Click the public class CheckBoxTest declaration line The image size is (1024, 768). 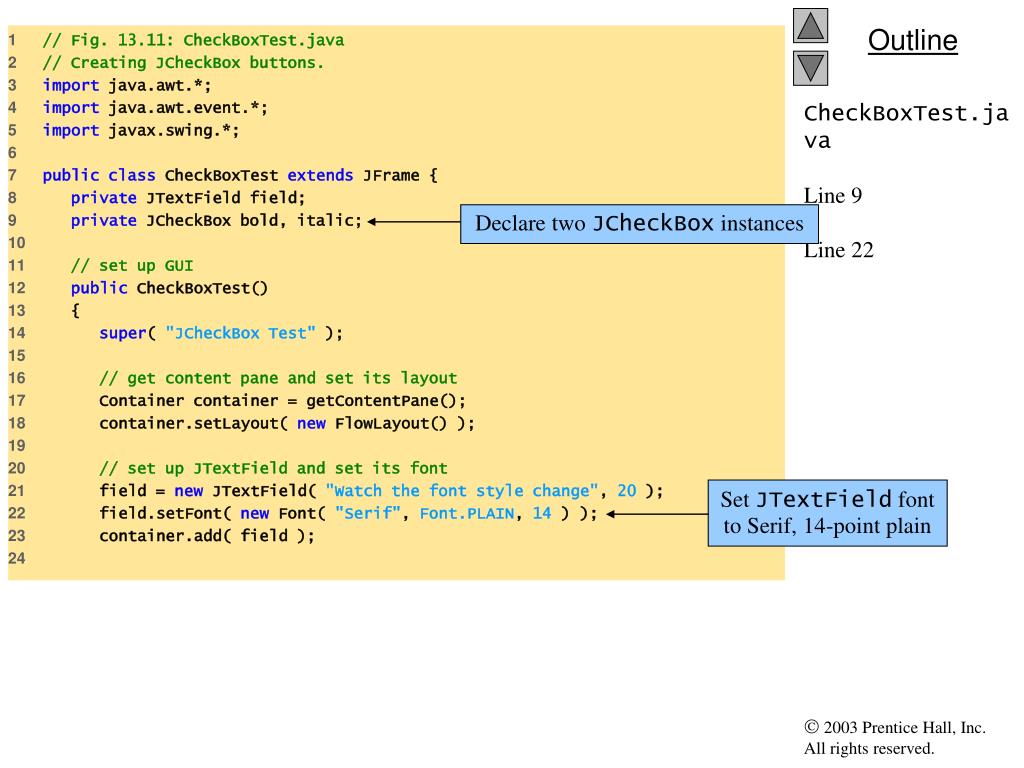coord(240,176)
